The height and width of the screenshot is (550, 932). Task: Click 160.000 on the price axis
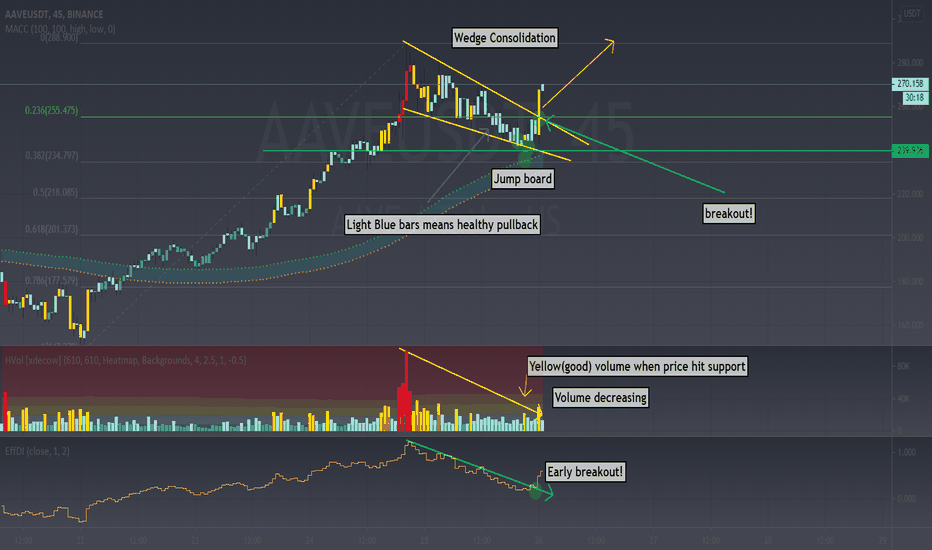910,325
